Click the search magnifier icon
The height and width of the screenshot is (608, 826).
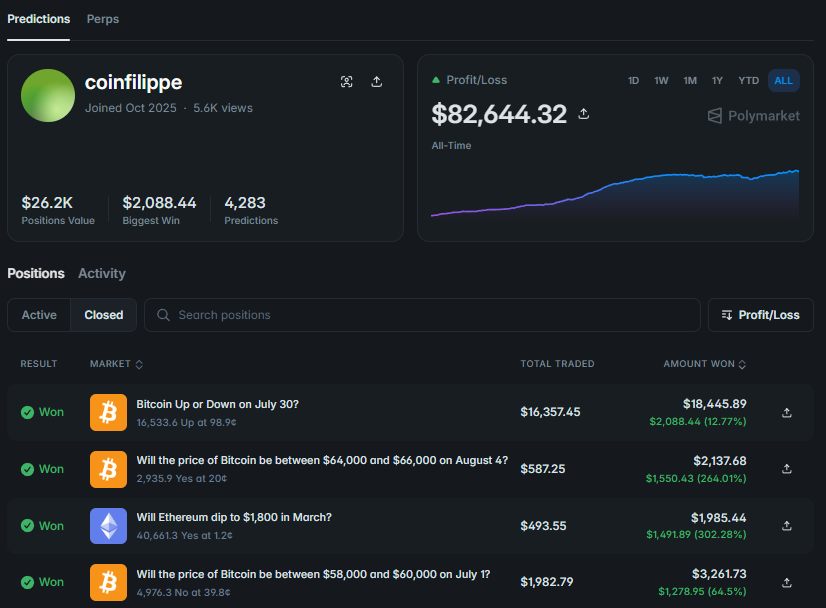click(163, 315)
